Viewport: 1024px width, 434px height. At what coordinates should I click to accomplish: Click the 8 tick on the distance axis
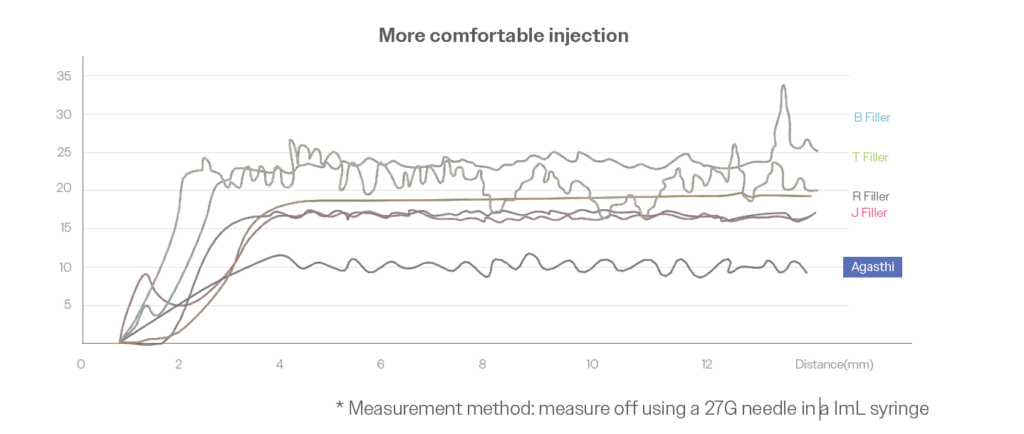pyautogui.click(x=482, y=364)
